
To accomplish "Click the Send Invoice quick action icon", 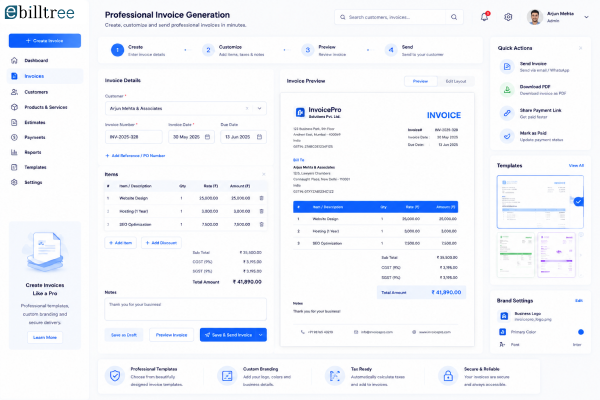I will tap(507, 67).
